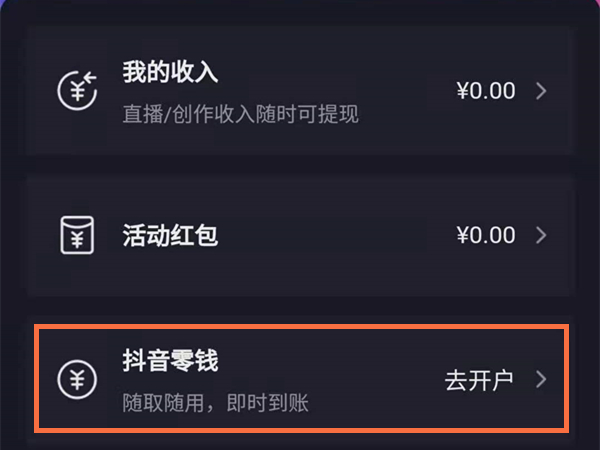The image size is (600, 450).
Task: Tap the 抖音零钱 yen circle icon
Action: pos(77,380)
